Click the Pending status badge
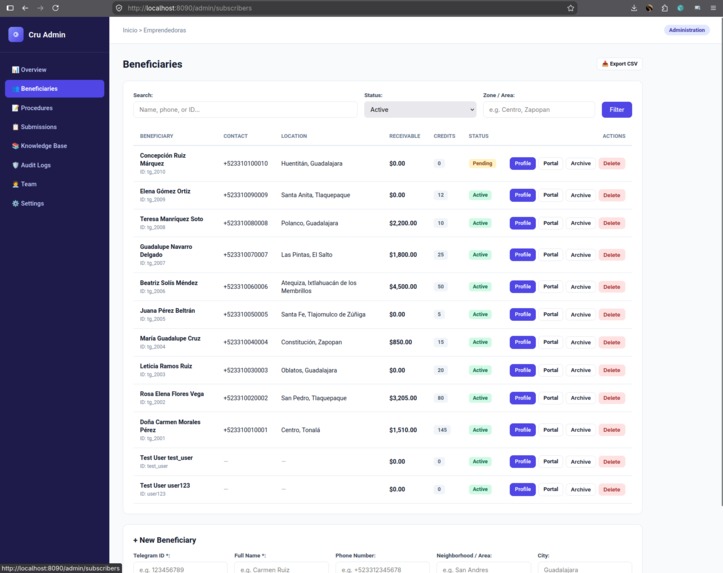The height and width of the screenshot is (573, 723). (x=482, y=163)
